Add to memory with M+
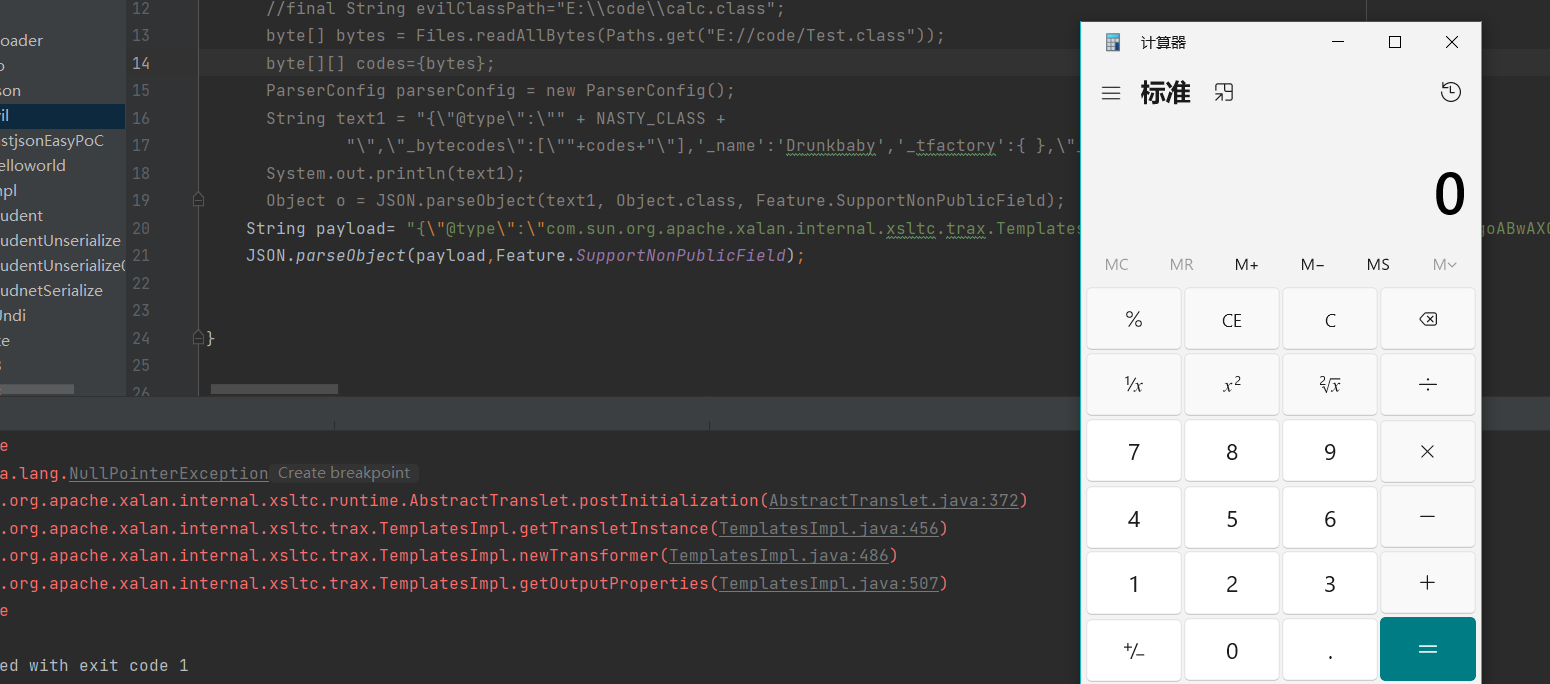Screen dimensions: 1550x684 coord(1247,264)
